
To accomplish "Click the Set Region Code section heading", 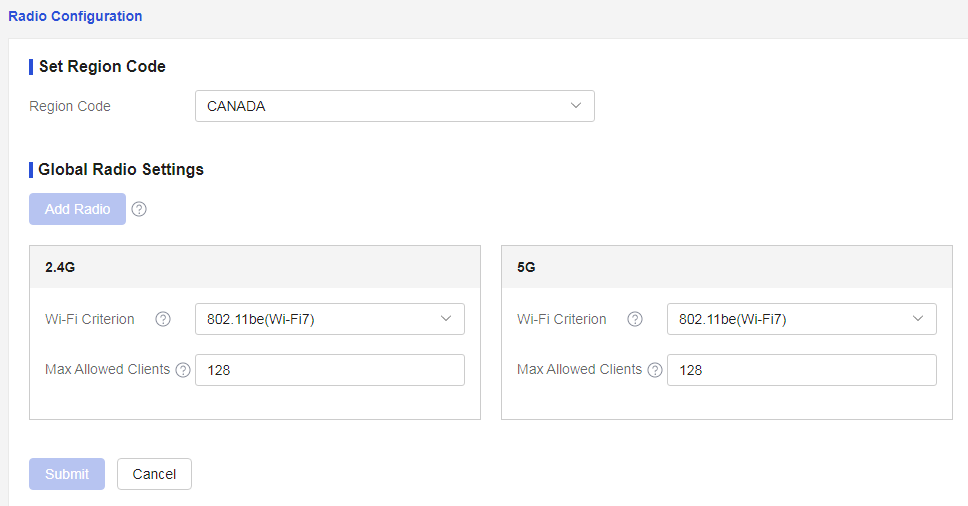I will tap(102, 67).
